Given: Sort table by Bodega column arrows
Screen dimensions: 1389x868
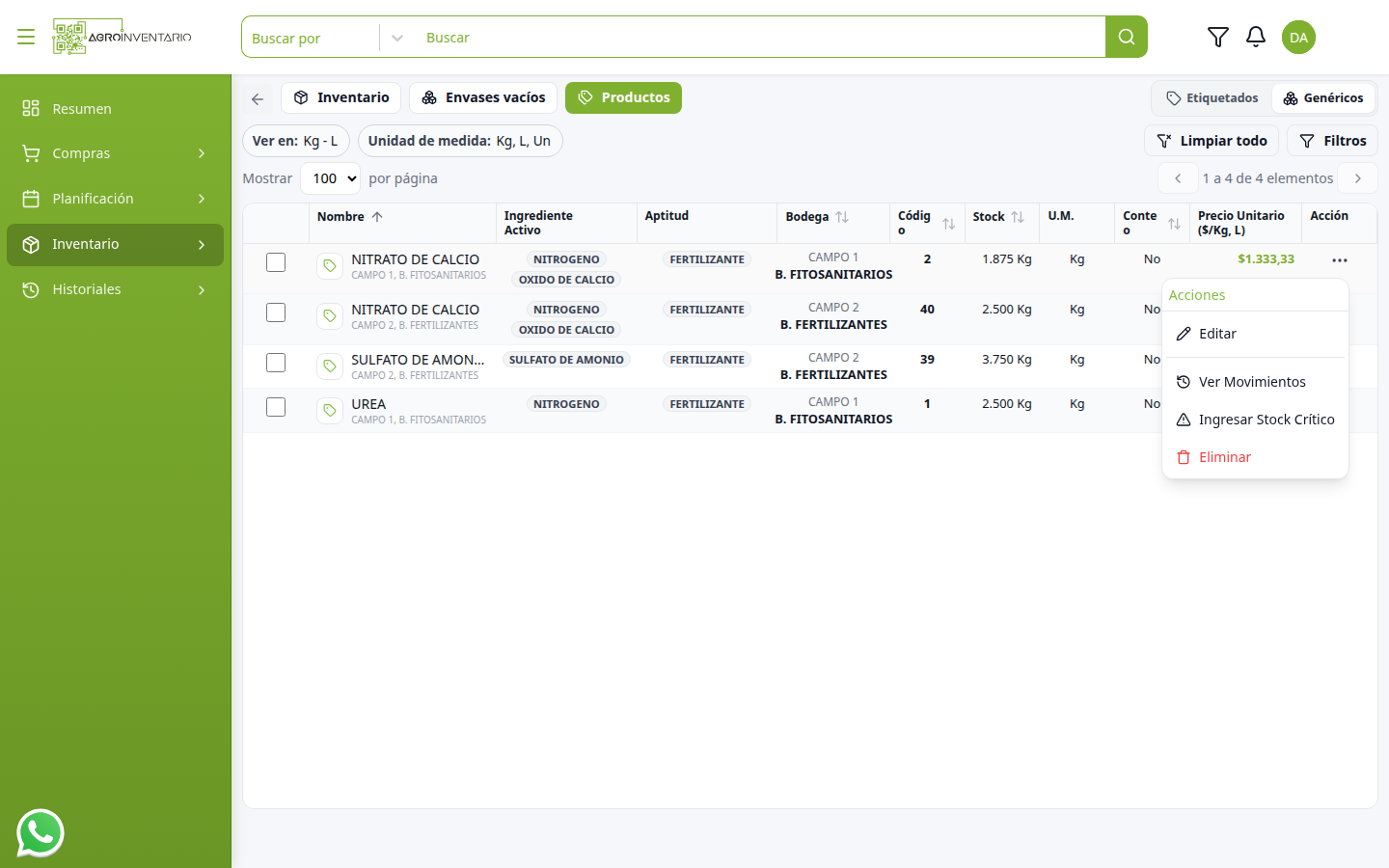Looking at the screenshot, I should [842, 217].
